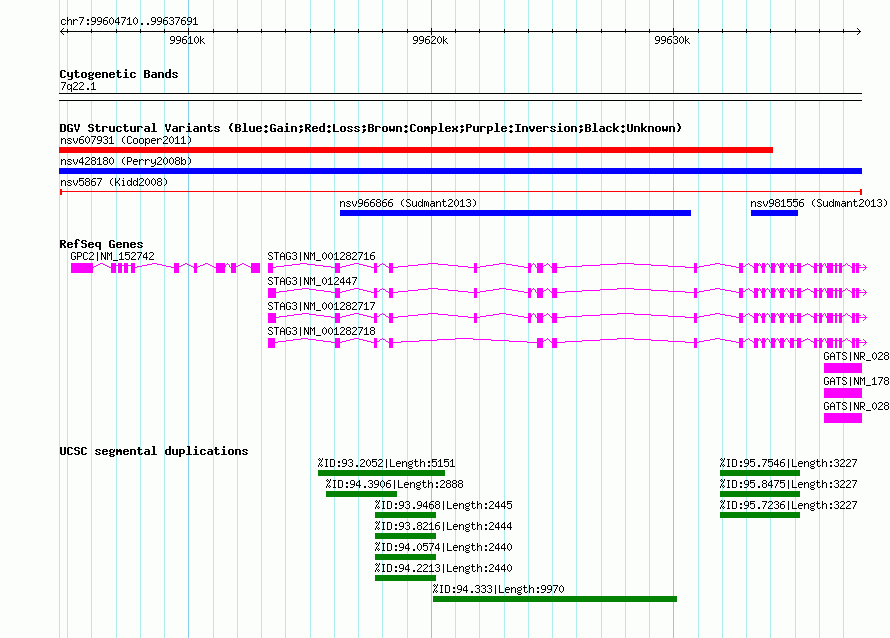
Task: Click the green bar under %ID:94.3906|Length:2888
Action: point(362,494)
